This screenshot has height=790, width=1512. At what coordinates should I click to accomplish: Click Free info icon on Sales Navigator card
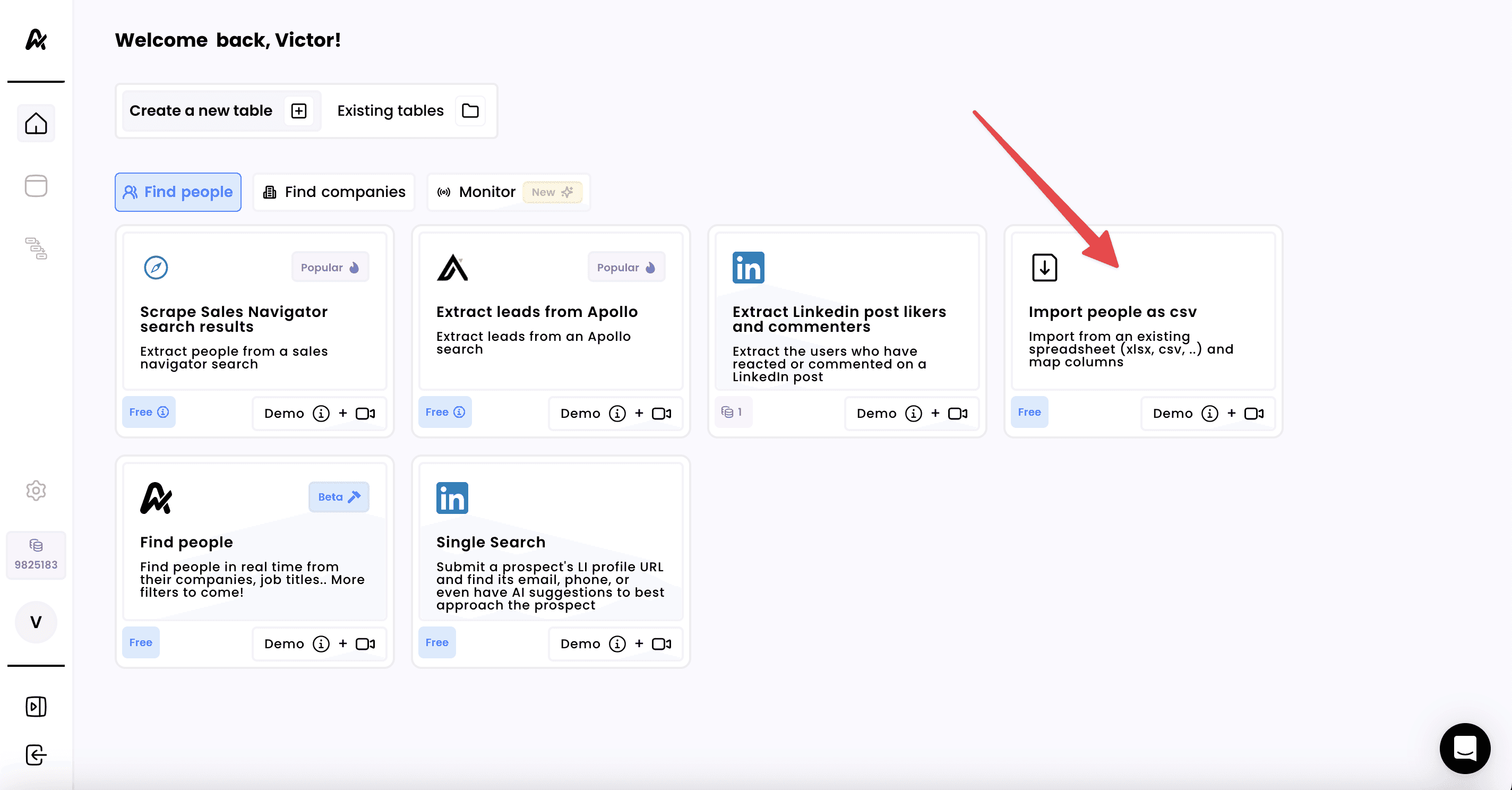click(x=163, y=412)
